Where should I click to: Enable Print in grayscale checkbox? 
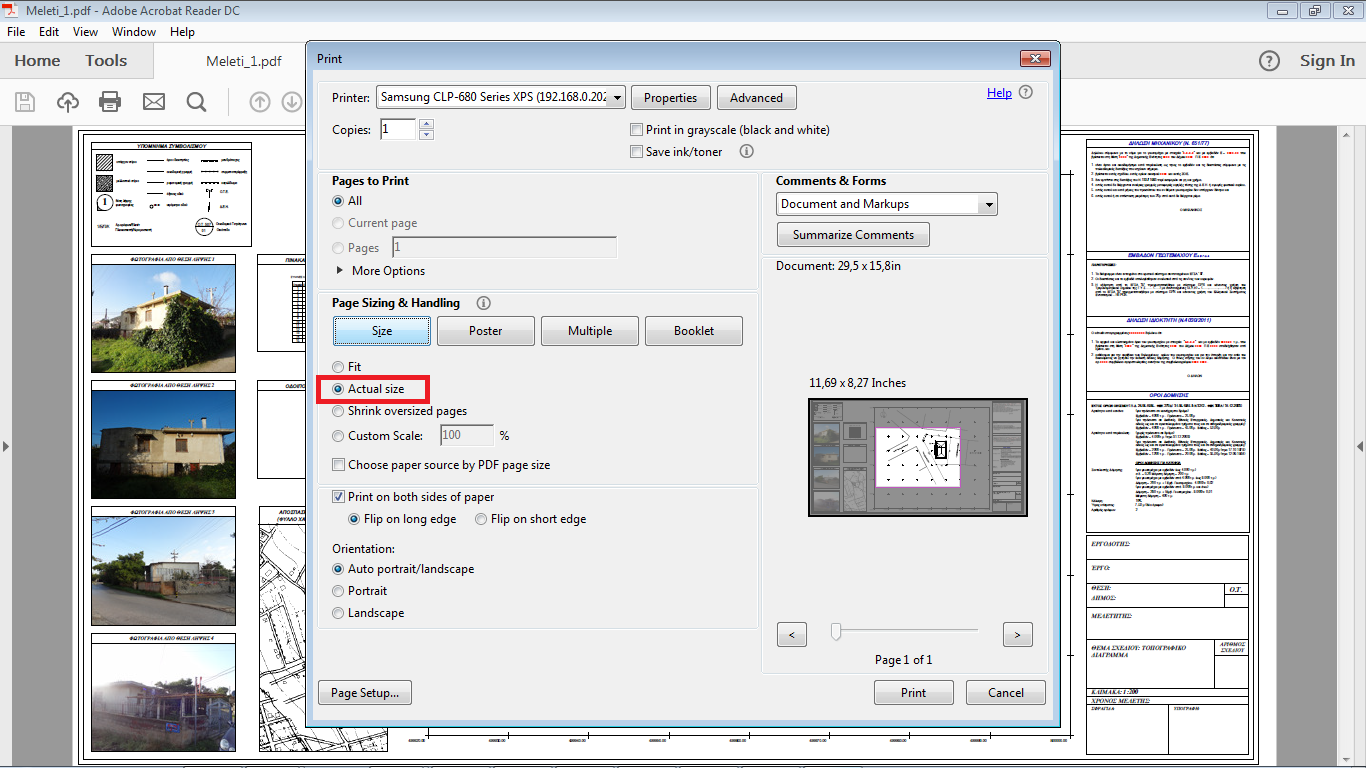636,130
